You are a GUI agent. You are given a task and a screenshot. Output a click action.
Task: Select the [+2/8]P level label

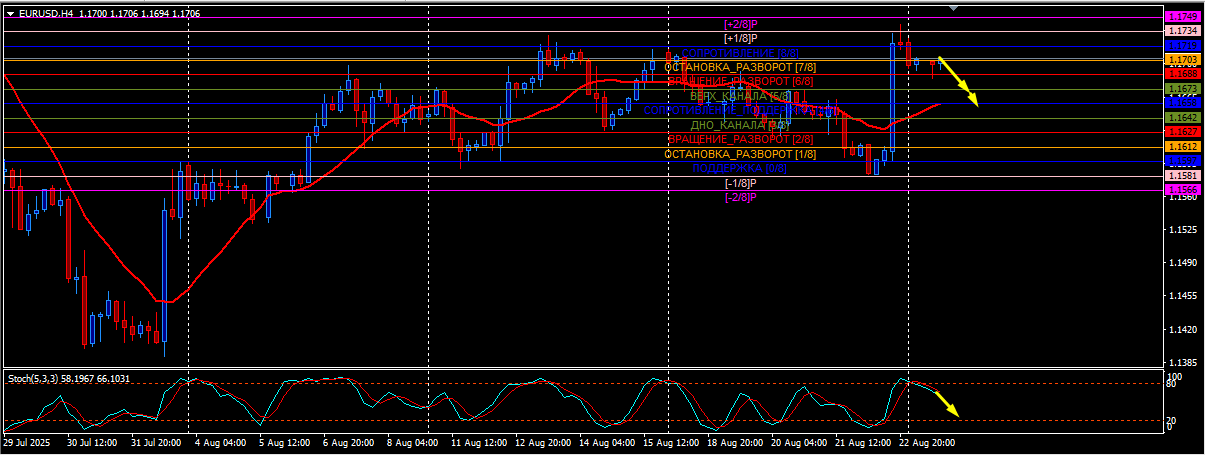pos(740,23)
